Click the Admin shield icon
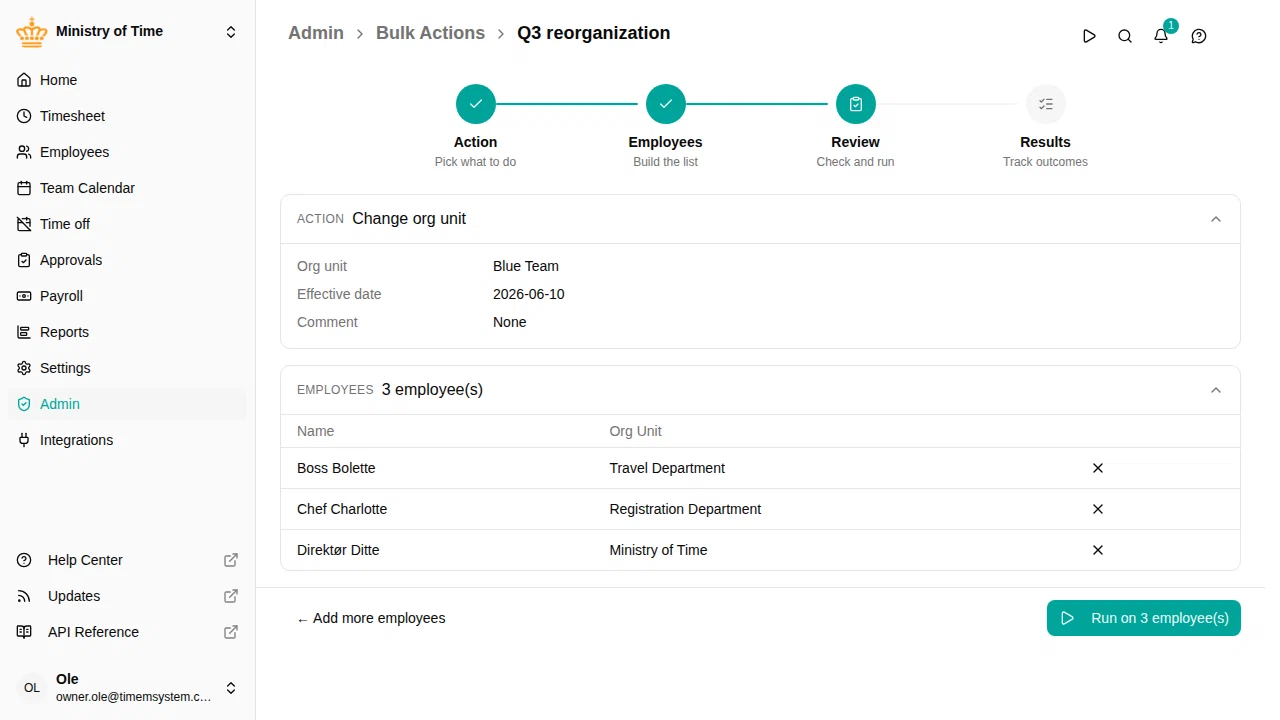This screenshot has width=1280, height=720. (x=24, y=404)
